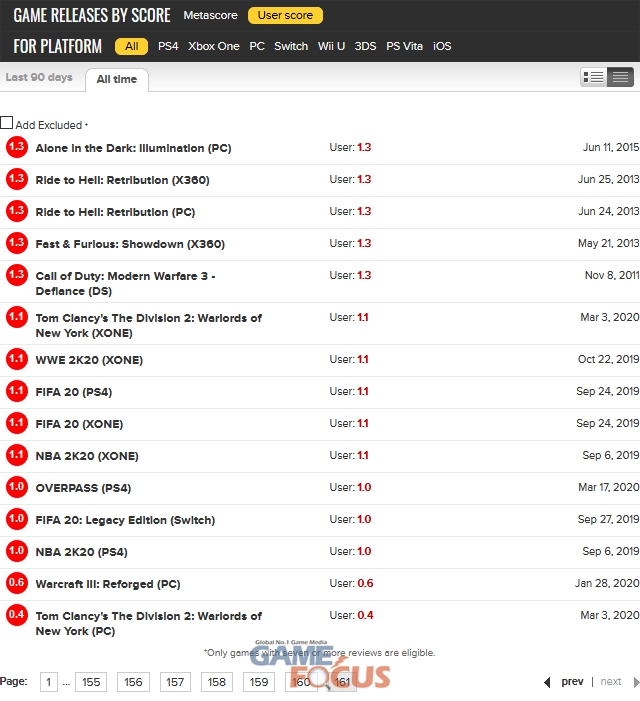Screen dimensions: 640x701
Task: Click the Jun 11, 2015 release date
Action: click(611, 147)
